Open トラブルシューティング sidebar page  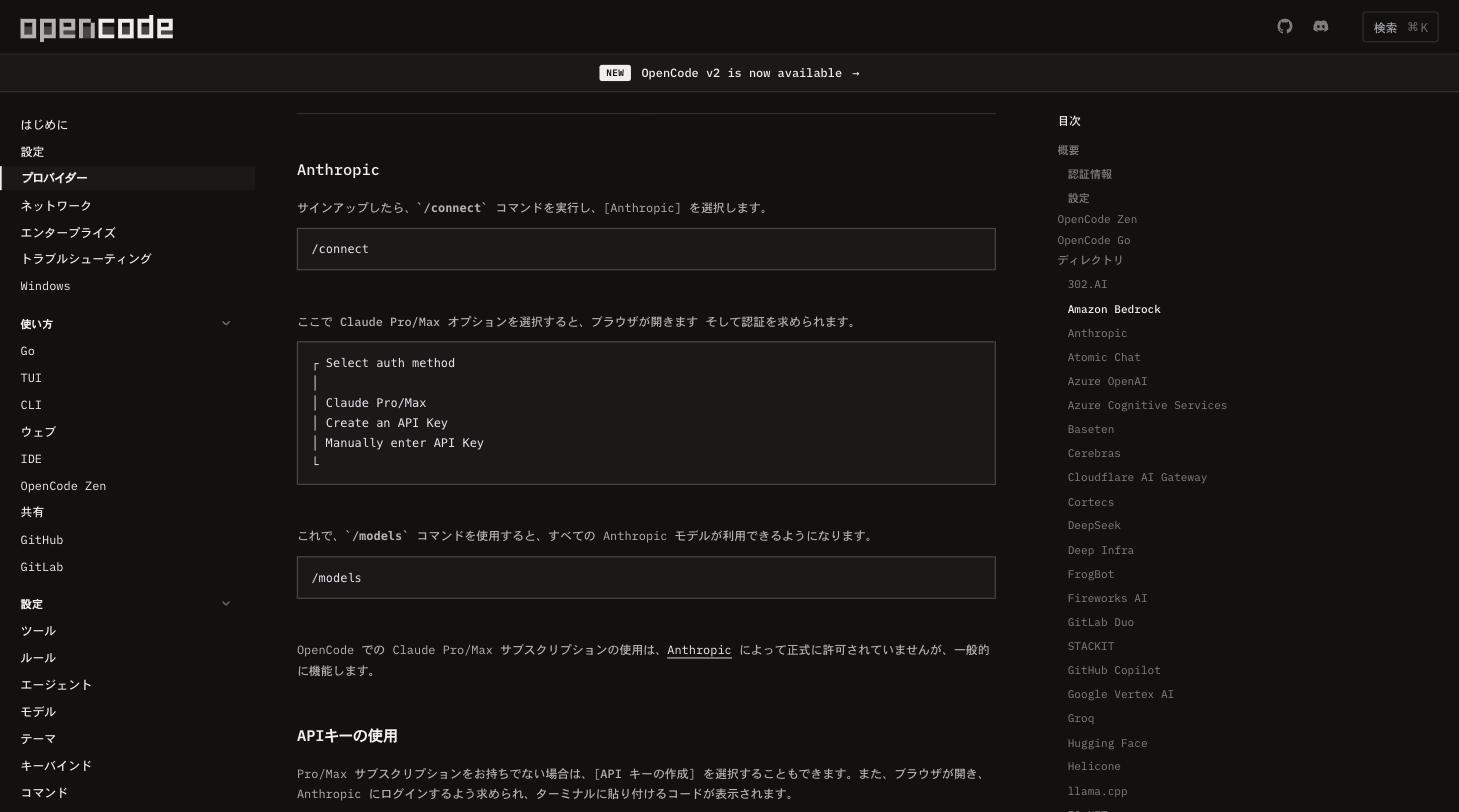click(86, 259)
